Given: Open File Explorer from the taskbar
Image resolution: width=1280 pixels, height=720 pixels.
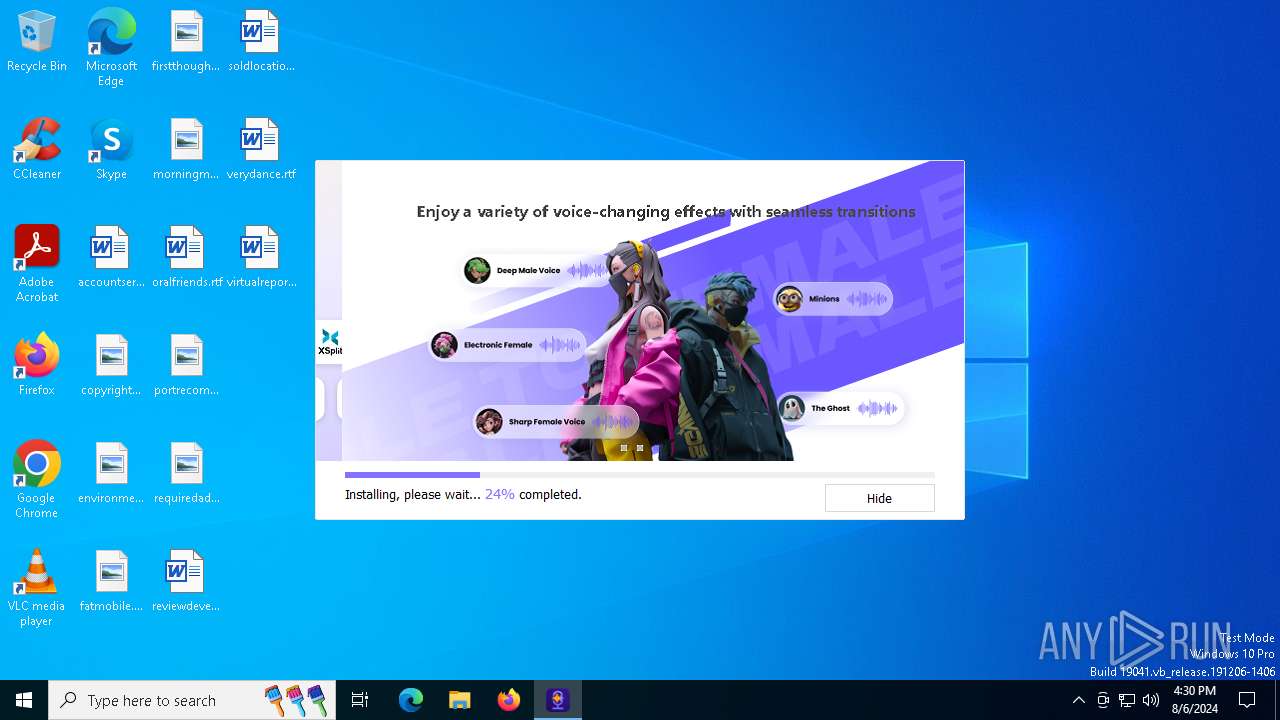Looking at the screenshot, I should pyautogui.click(x=460, y=700).
